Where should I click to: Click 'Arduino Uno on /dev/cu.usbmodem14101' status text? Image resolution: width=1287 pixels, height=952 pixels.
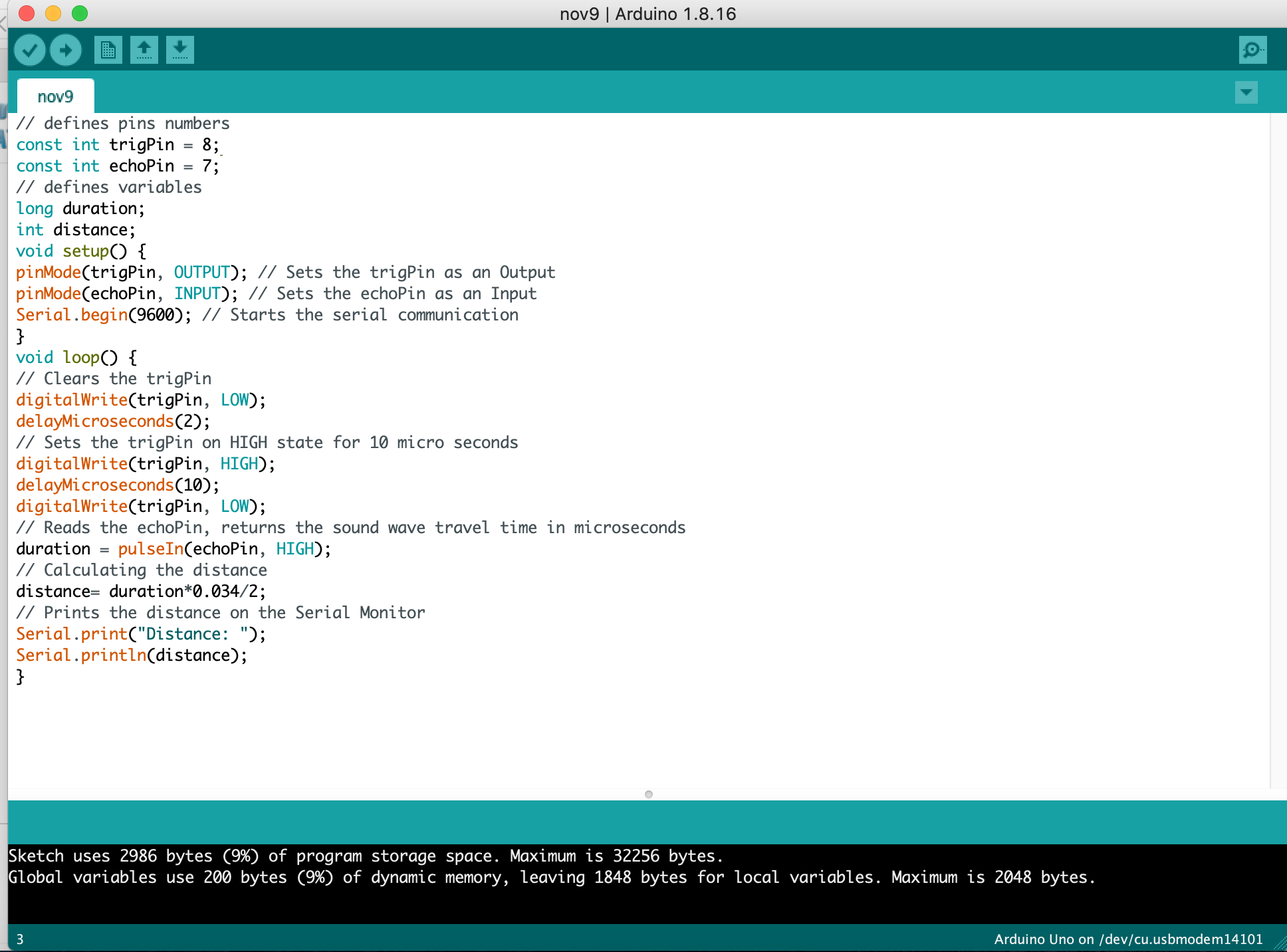click(1128, 939)
